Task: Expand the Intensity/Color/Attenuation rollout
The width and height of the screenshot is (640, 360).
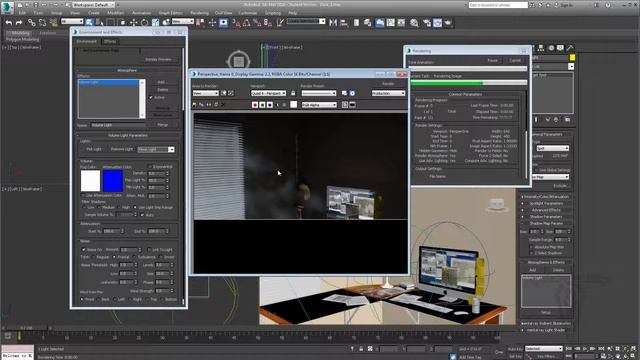Action: [x=546, y=197]
